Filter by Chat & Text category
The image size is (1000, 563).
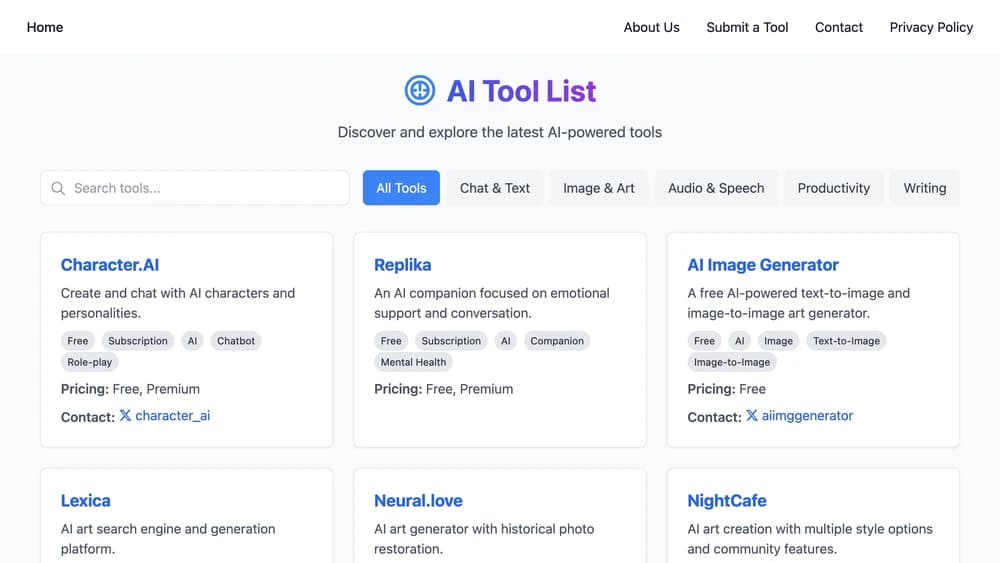[x=495, y=187]
